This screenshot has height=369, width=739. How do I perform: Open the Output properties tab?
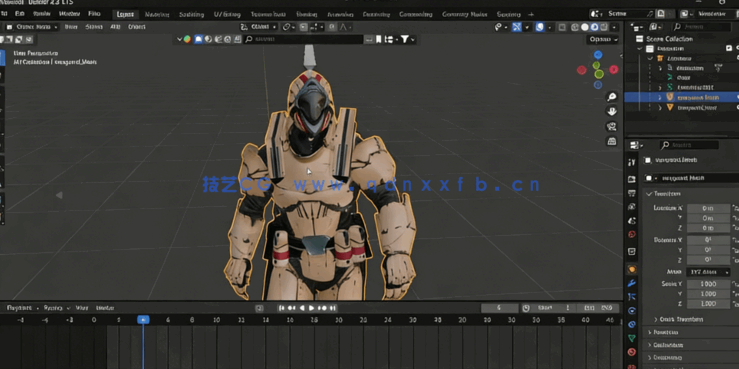coord(632,193)
